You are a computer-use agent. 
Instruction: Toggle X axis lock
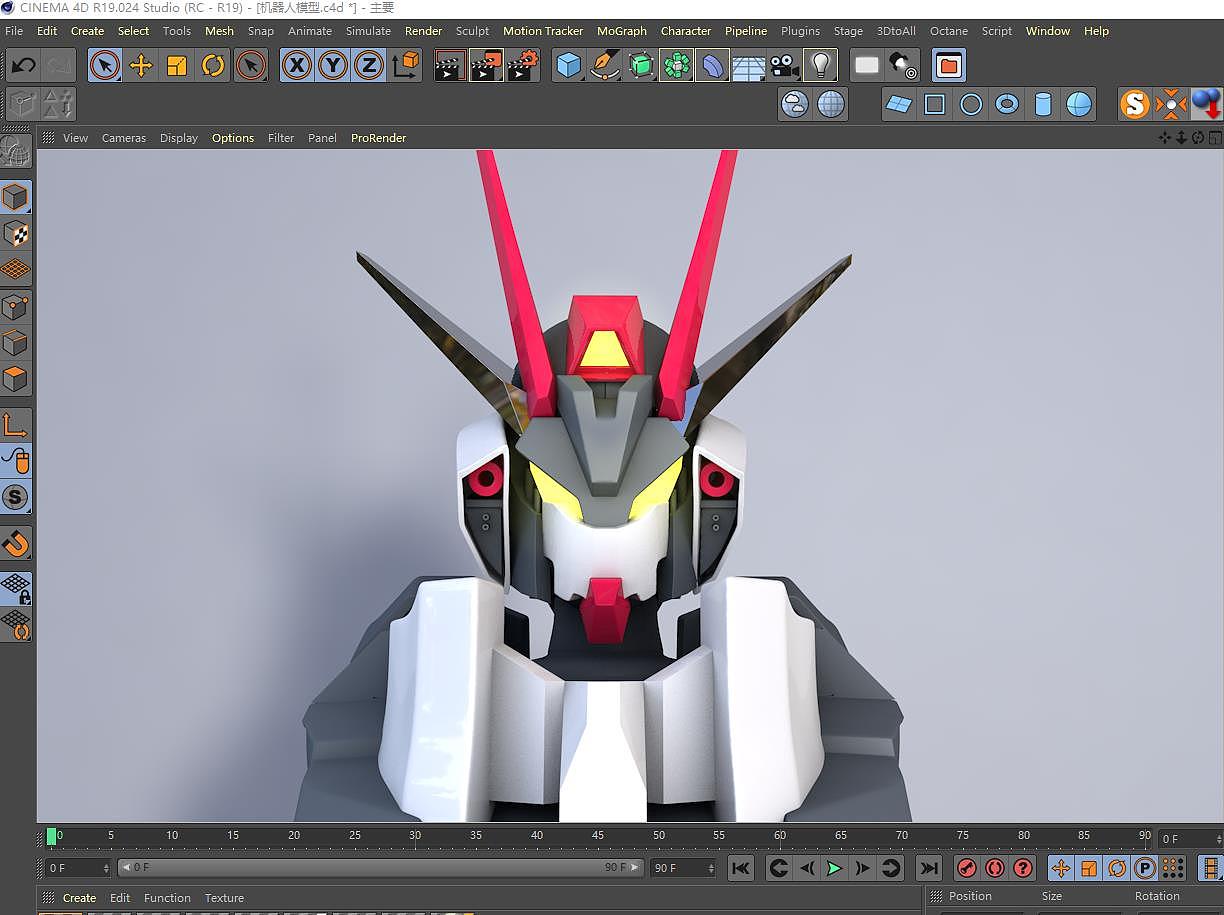(297, 67)
